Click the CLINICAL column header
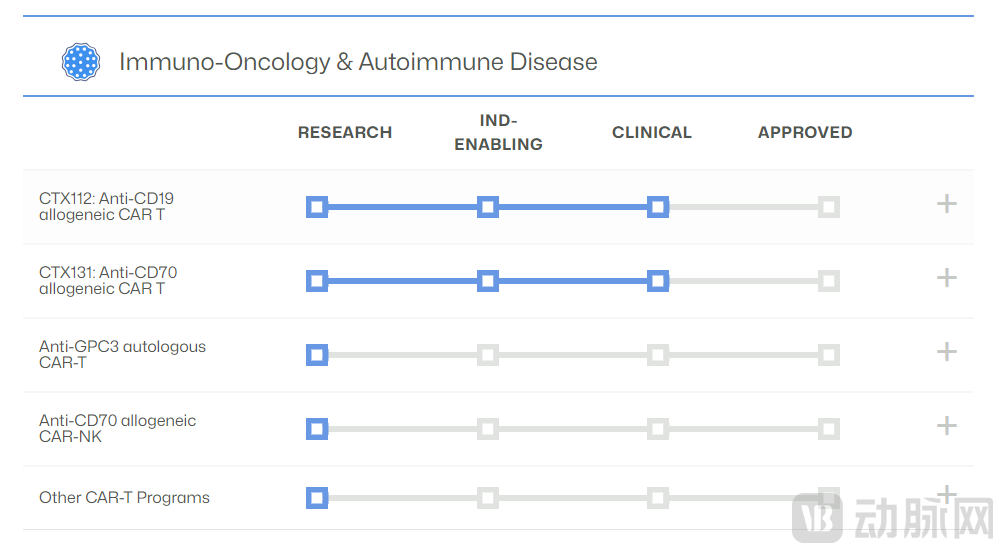Screen dimensions: 1003x553 pos(652,132)
